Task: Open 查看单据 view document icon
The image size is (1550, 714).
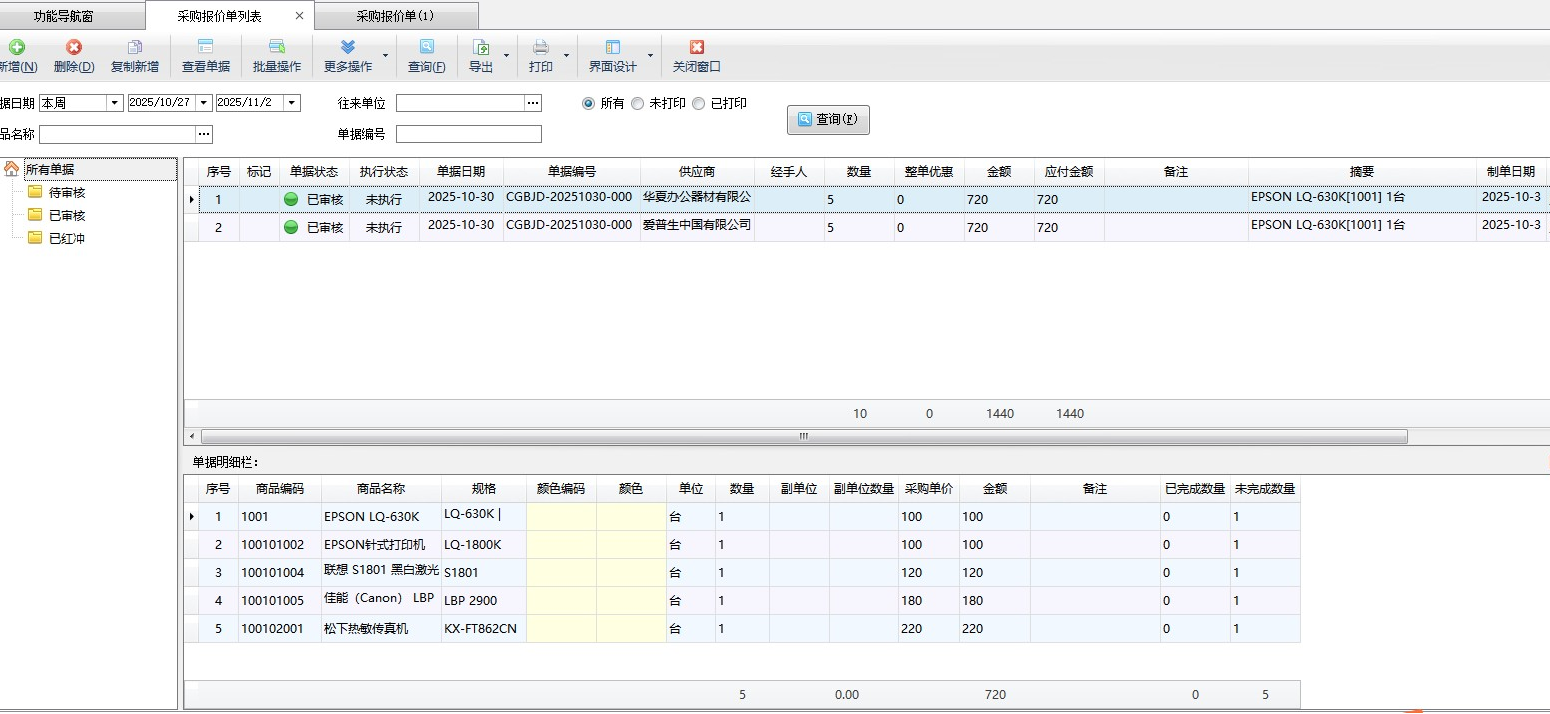Action: pyautogui.click(x=206, y=47)
